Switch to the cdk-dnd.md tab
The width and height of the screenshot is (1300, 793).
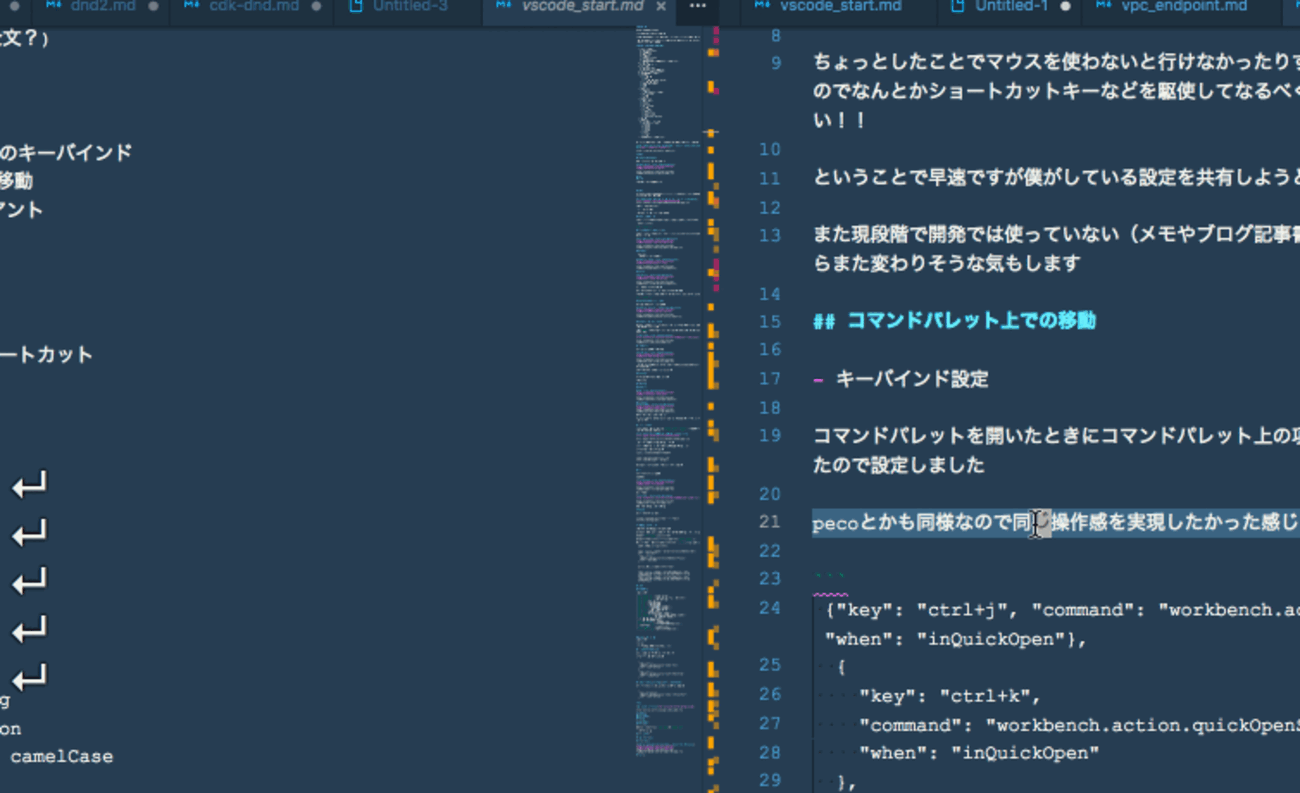pos(253,6)
